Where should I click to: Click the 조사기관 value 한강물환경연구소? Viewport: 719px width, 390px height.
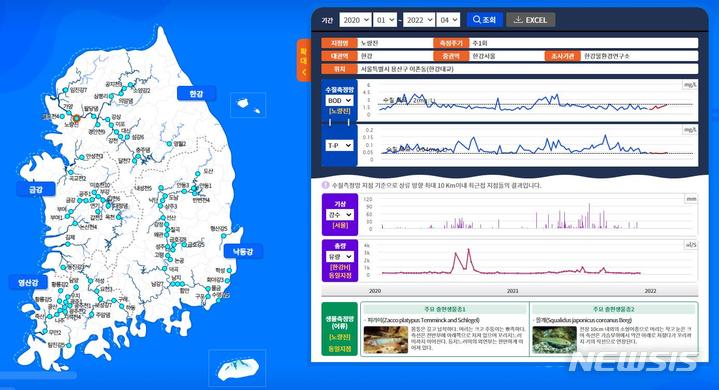coord(640,56)
